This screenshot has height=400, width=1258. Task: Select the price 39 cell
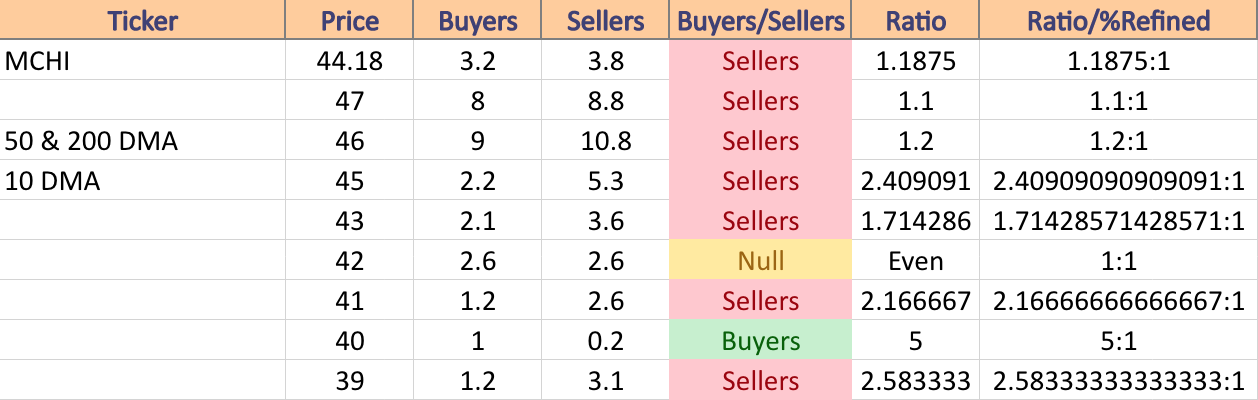coord(349,381)
